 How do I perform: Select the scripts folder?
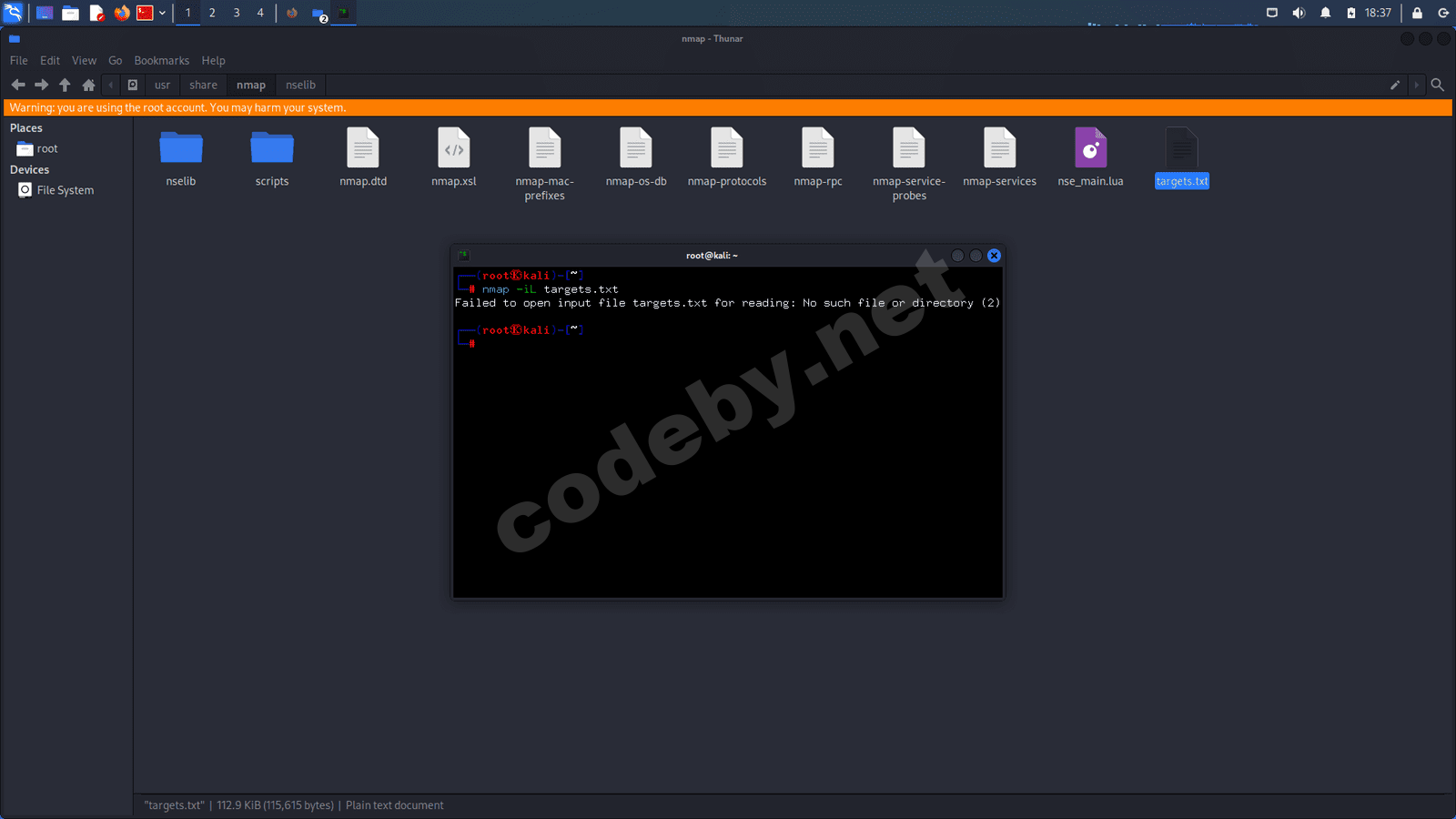point(272,158)
